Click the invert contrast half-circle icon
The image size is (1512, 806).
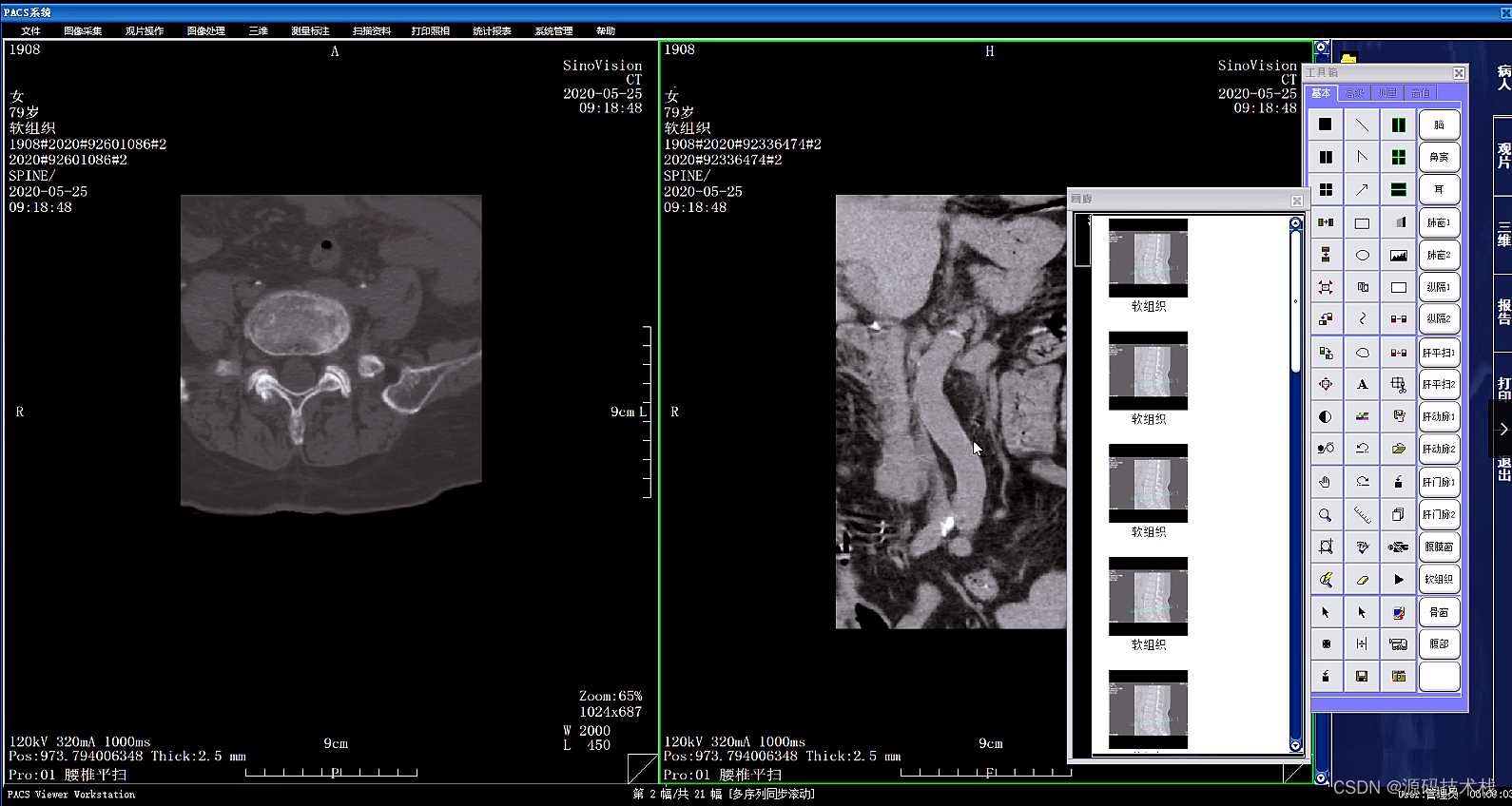click(x=1326, y=416)
